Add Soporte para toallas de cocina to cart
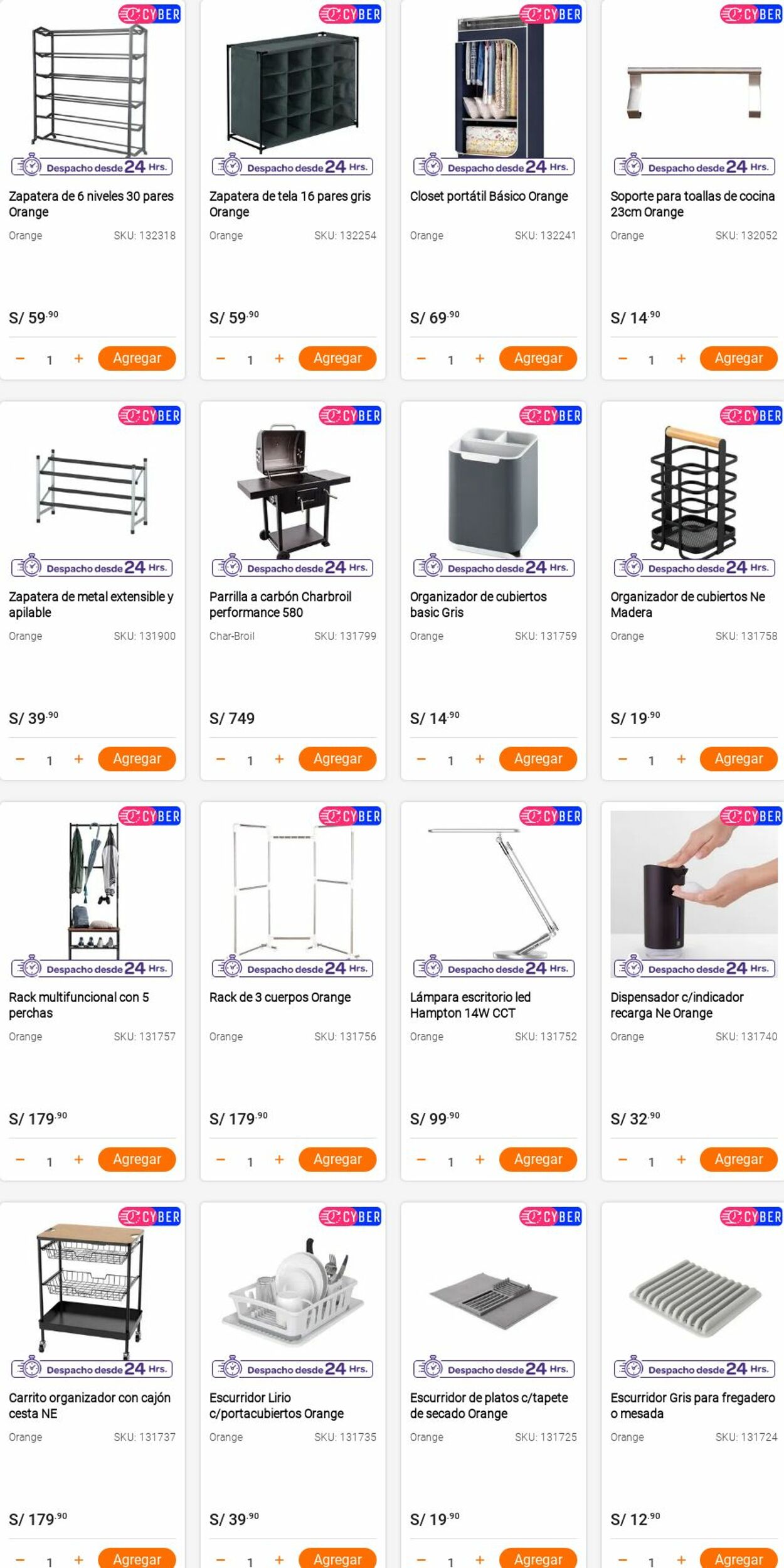The height and width of the screenshot is (1568, 784). [x=739, y=358]
